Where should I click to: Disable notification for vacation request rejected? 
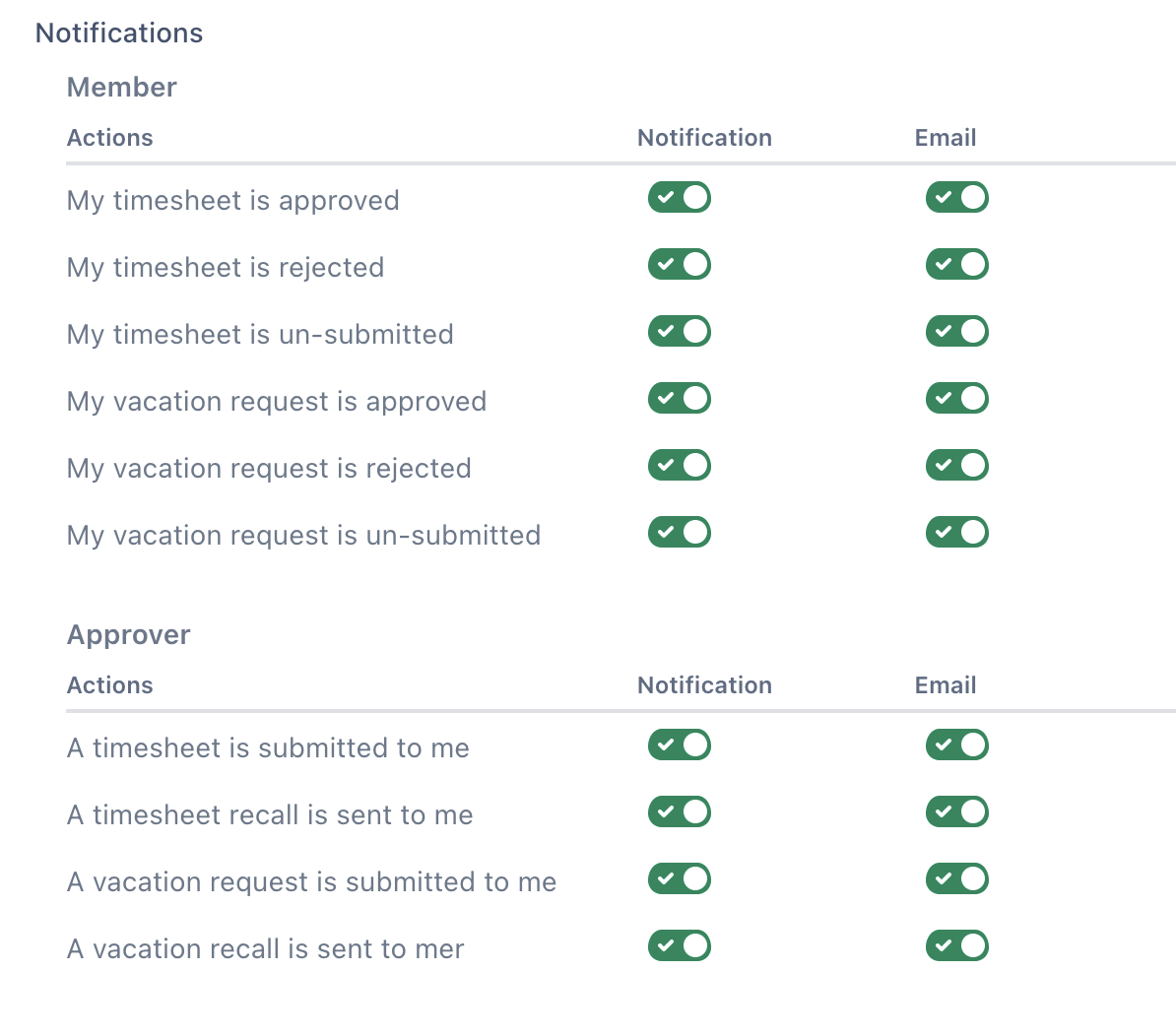tap(679, 466)
